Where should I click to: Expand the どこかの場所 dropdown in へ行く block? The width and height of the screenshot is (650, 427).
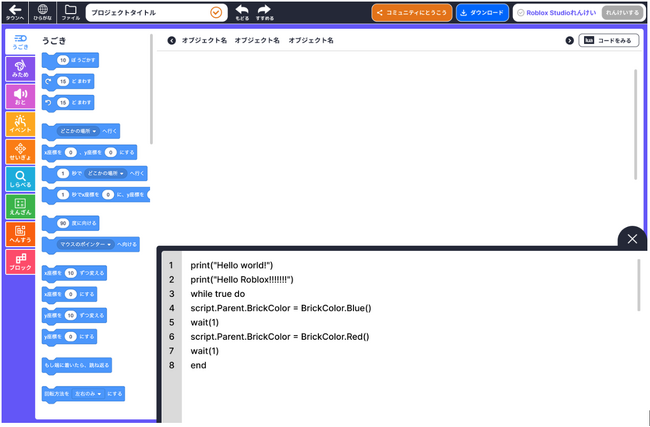(x=78, y=131)
